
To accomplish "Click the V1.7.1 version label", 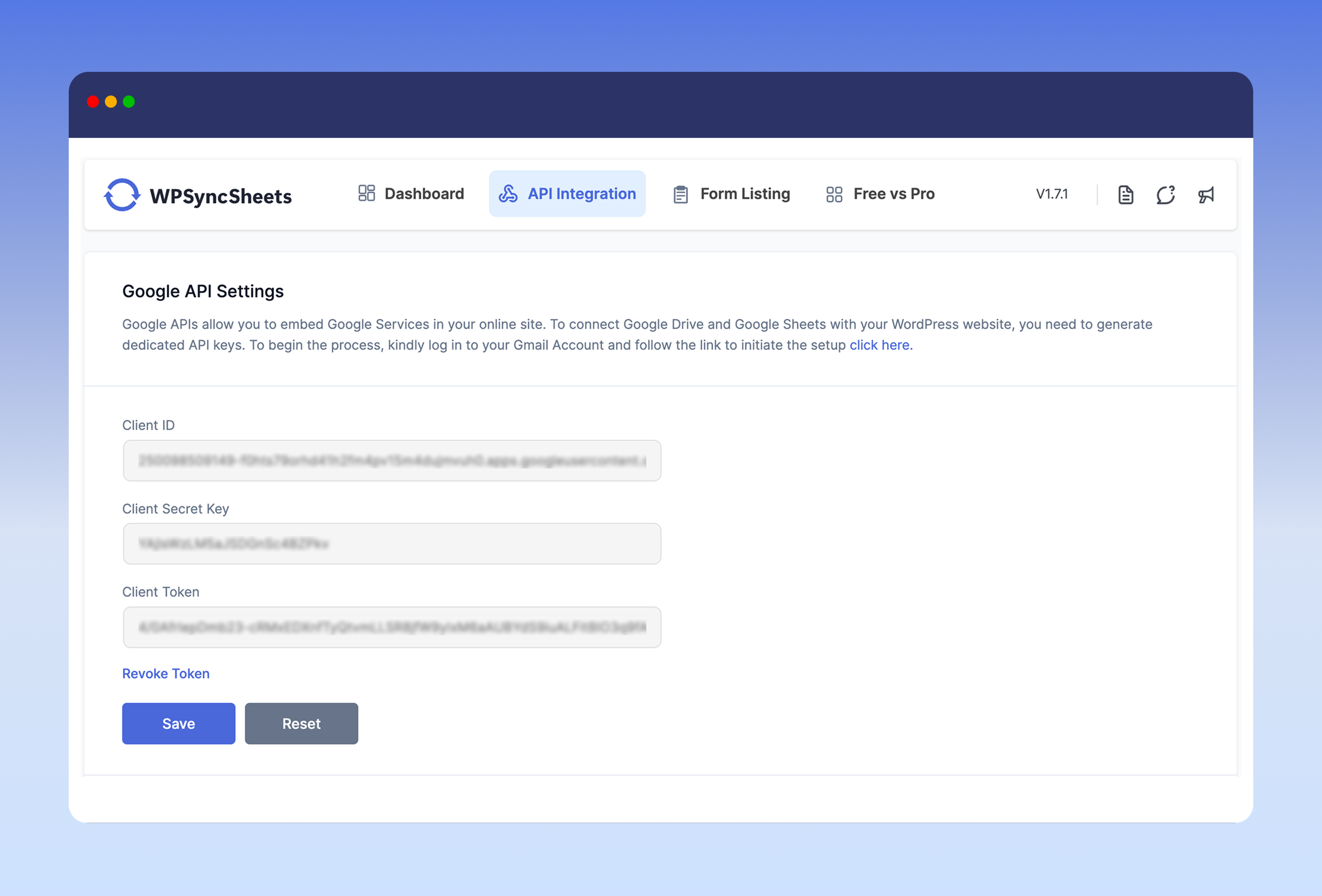I will point(1052,194).
